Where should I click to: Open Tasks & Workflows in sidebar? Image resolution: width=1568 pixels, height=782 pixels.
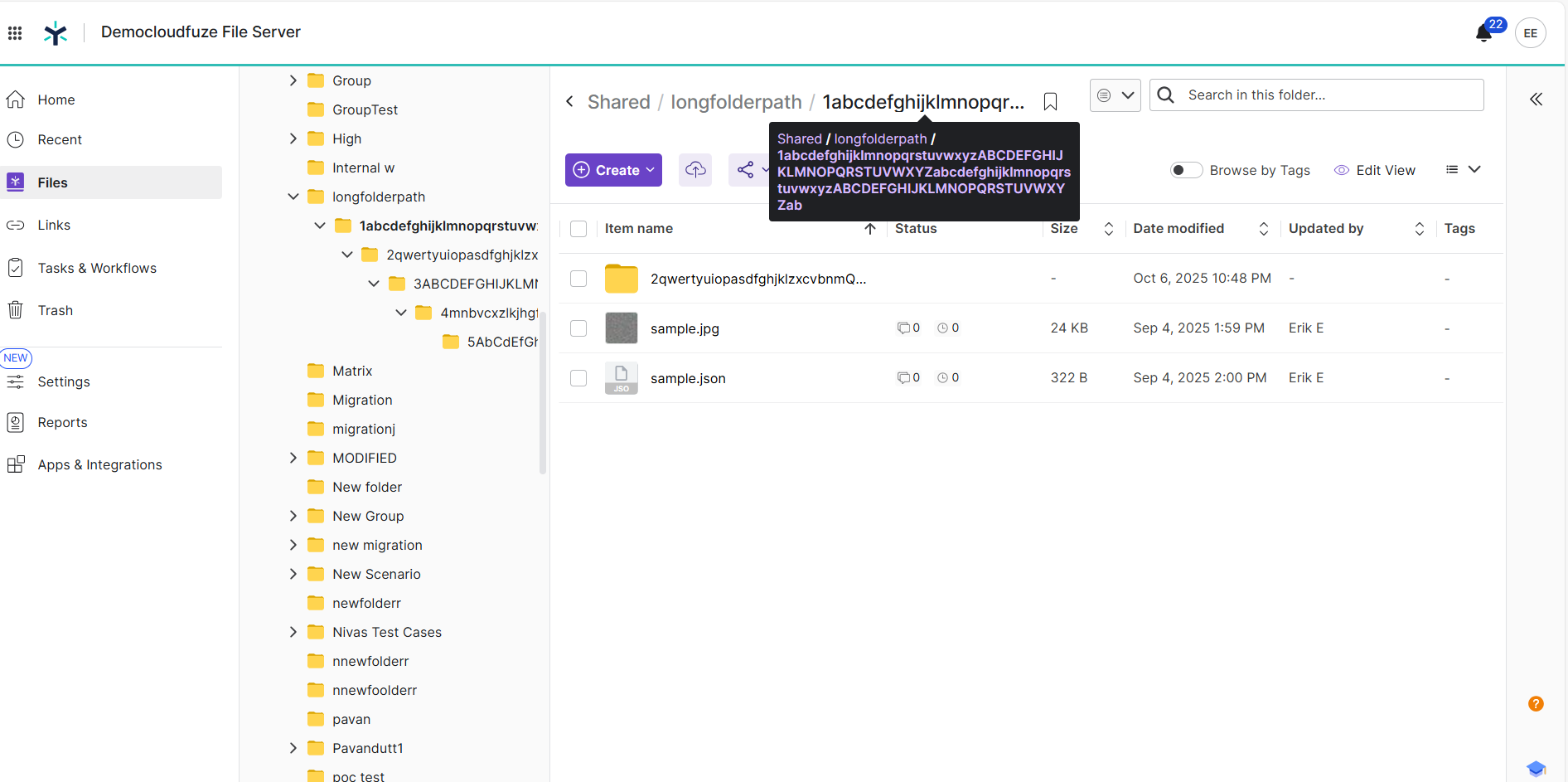(97, 268)
